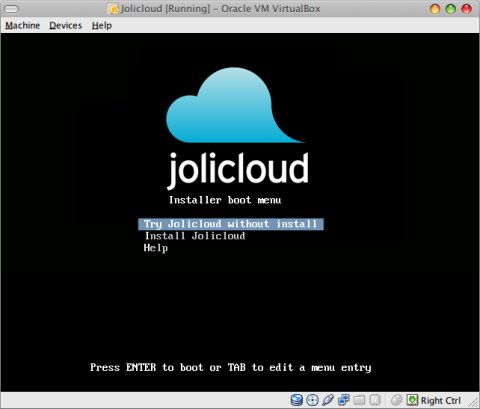The width and height of the screenshot is (480, 409).
Task: Click the 'Installer boot menu' heading text
Action: (225, 200)
